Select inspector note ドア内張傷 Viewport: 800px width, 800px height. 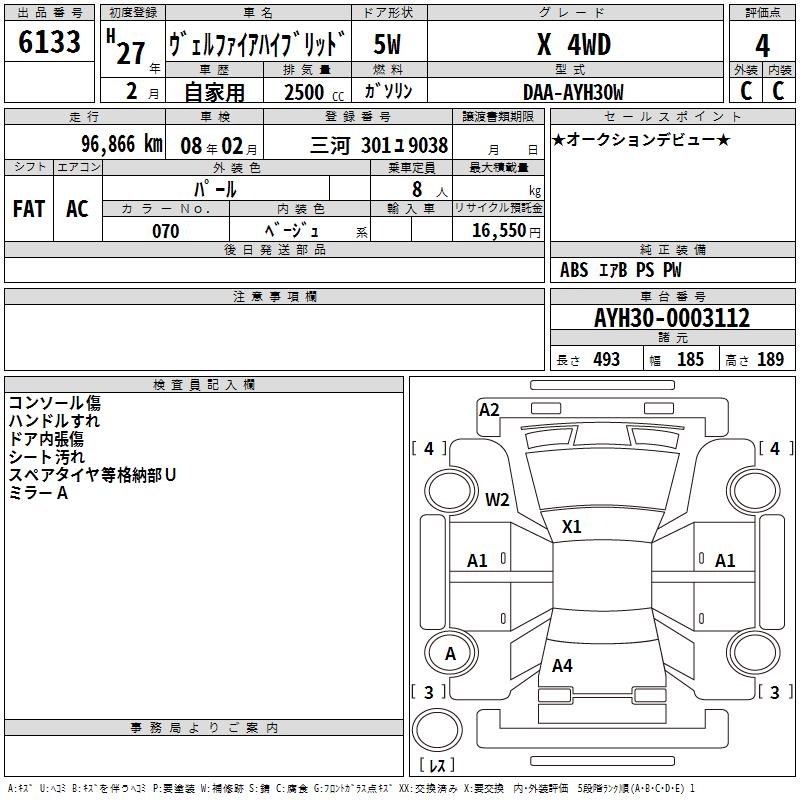[46, 439]
